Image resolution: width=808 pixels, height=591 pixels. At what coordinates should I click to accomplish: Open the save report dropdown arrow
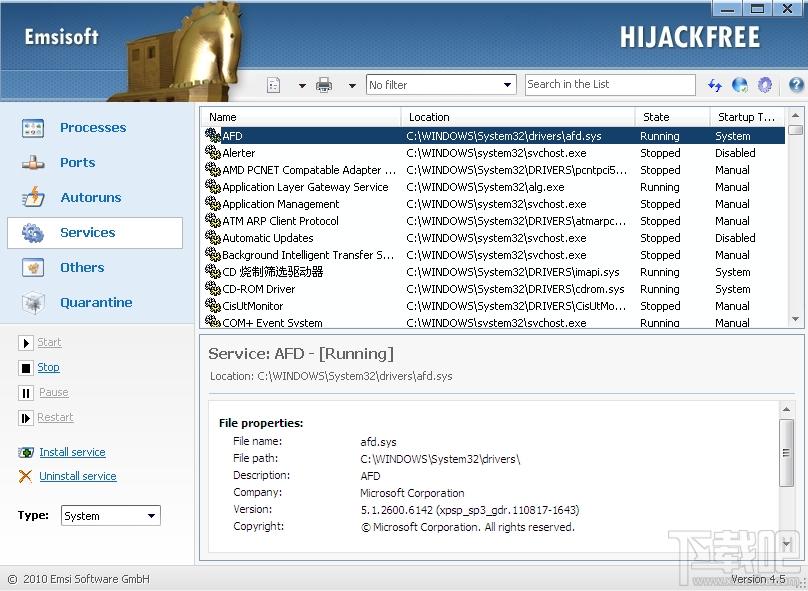302,86
